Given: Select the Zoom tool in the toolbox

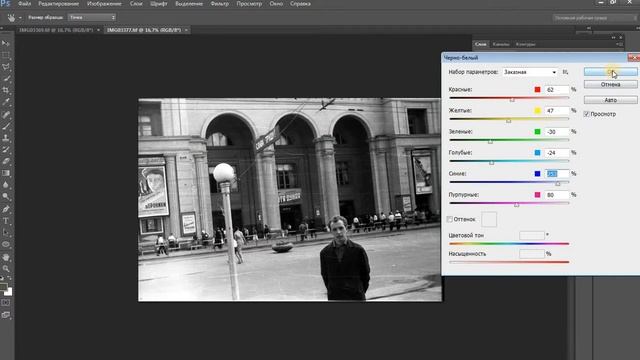Looking at the screenshot, I should tap(6, 269).
